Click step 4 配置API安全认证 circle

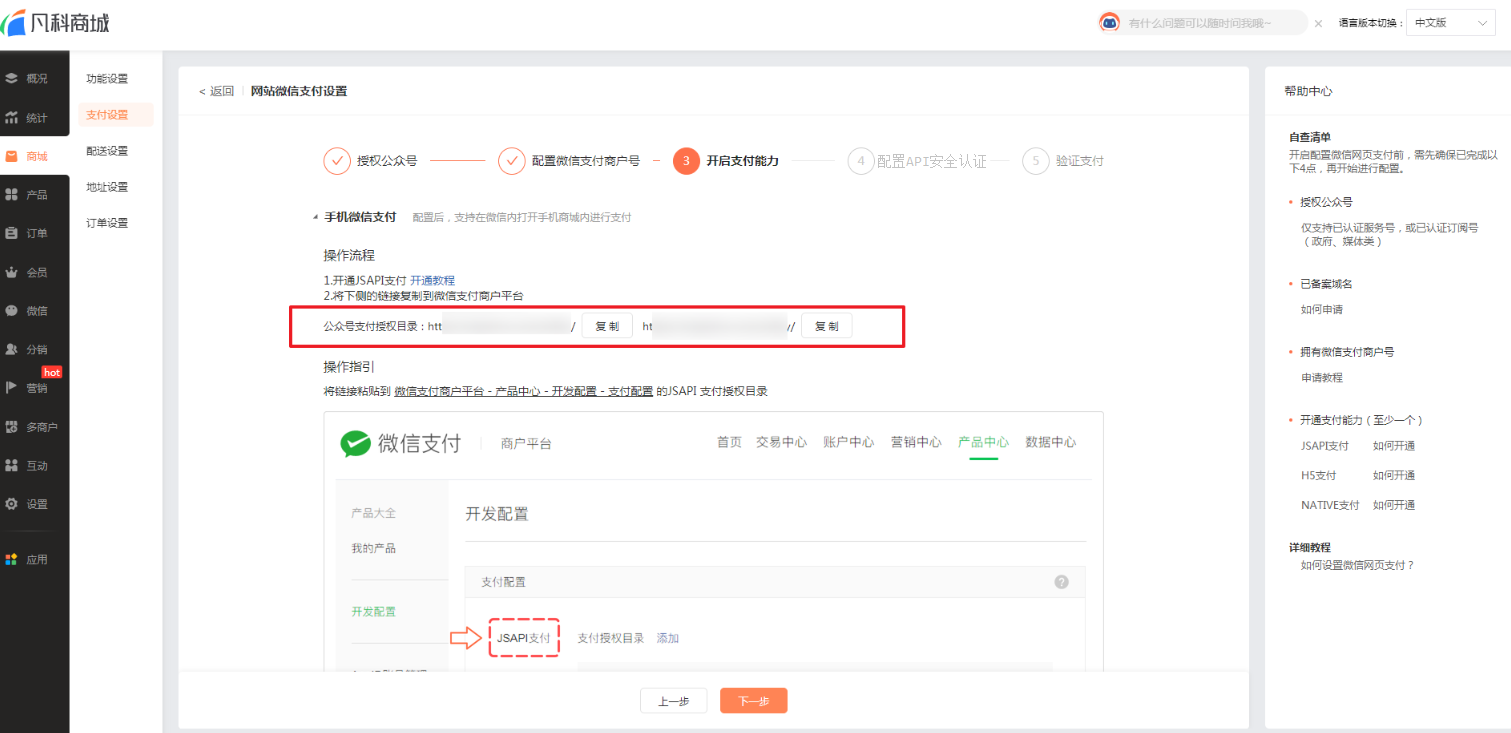click(861, 160)
